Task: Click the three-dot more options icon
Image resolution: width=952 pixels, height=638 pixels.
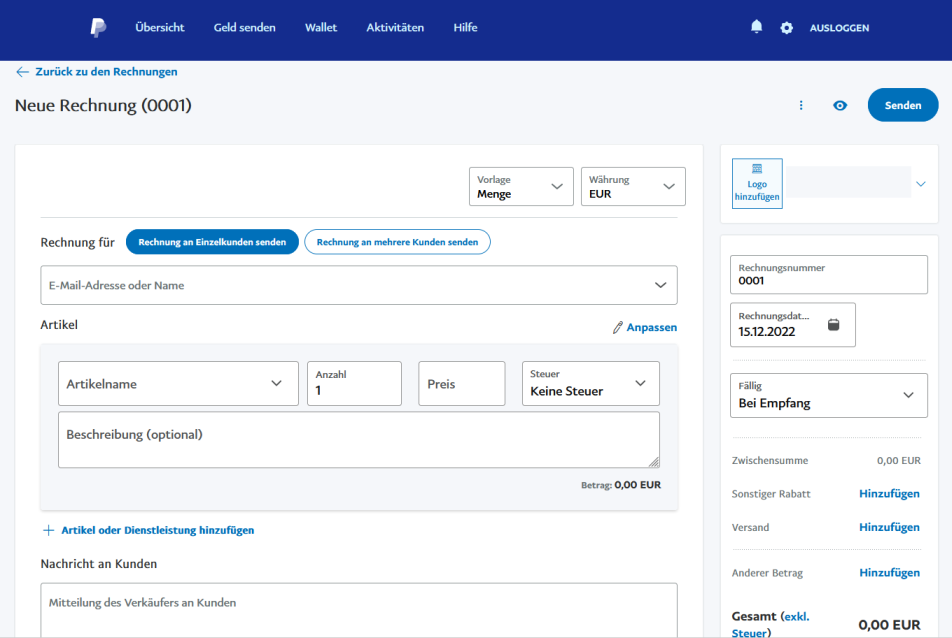Action: click(801, 105)
